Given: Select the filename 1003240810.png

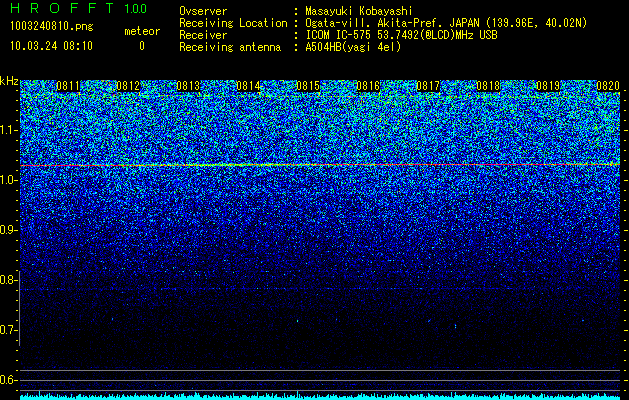Looking at the screenshot, I should pyautogui.click(x=52, y=27).
